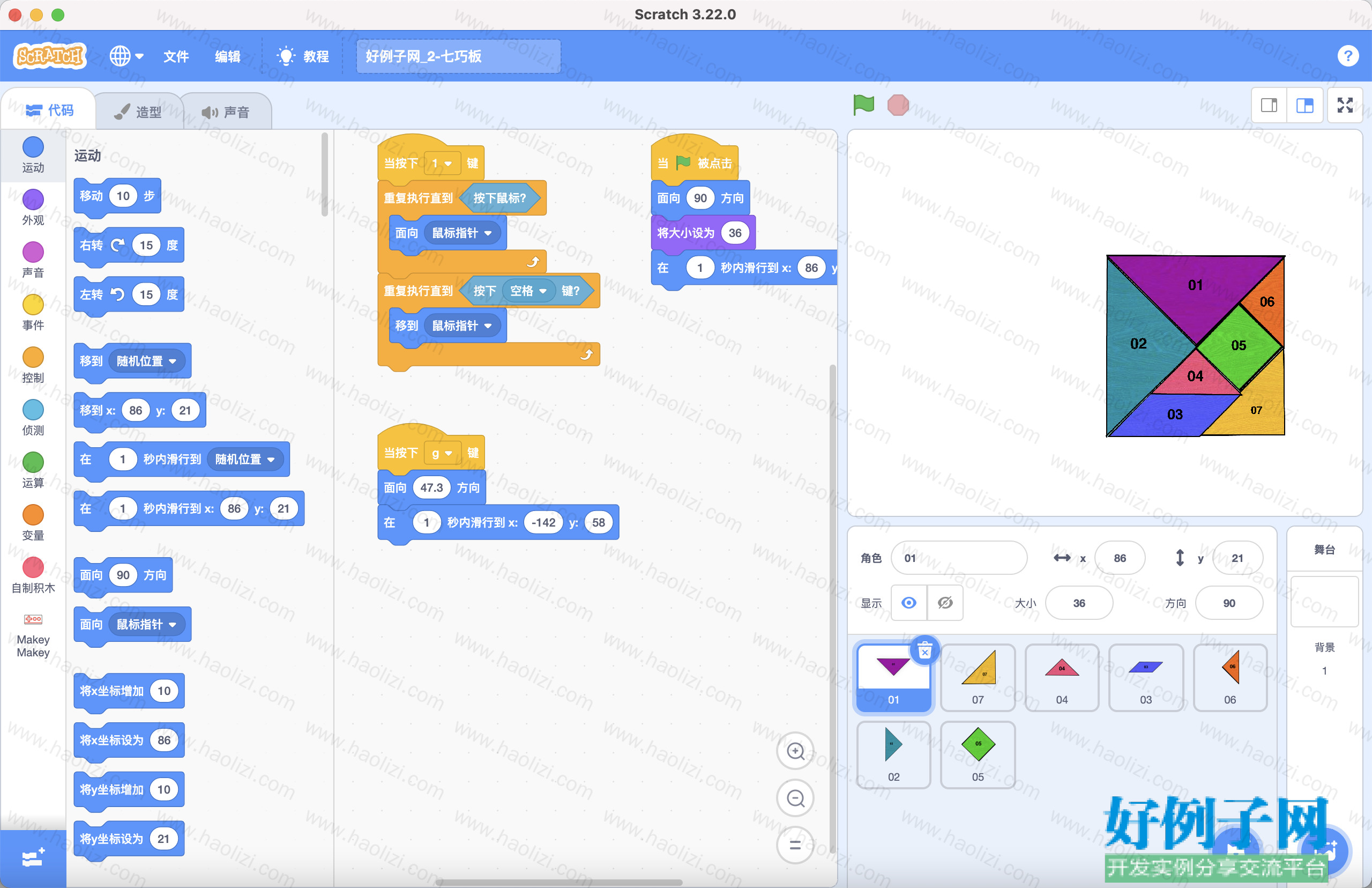Edit the project title 好例子网_2-七巧板 field

(x=459, y=56)
